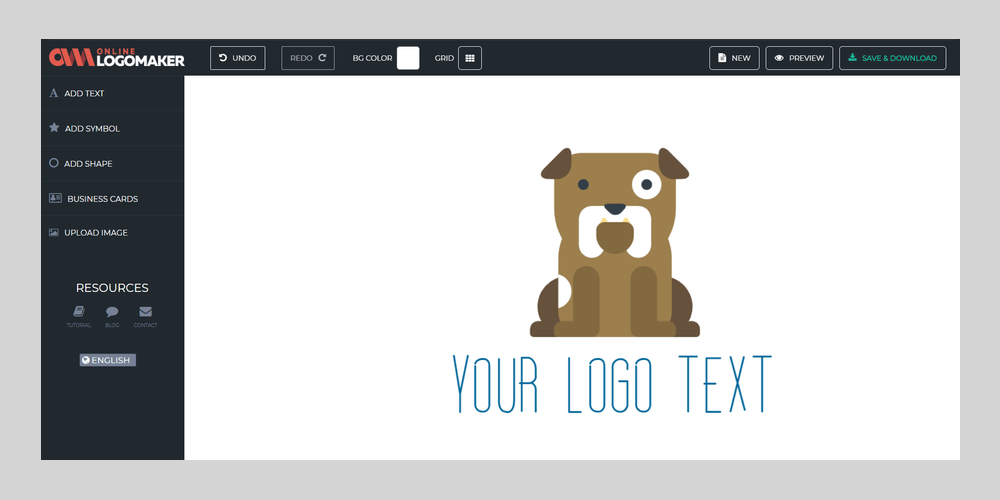The height and width of the screenshot is (500, 1000).
Task: Undo the last action
Action: pos(237,58)
